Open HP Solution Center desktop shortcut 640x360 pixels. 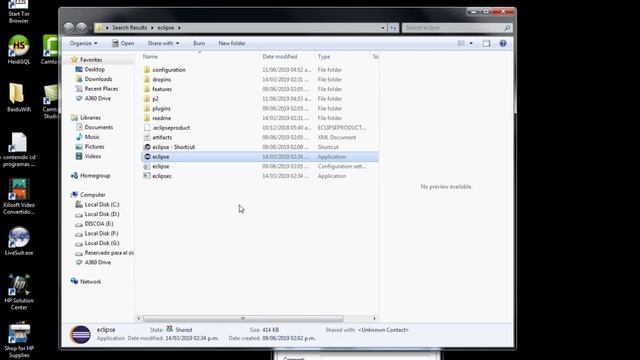pos(19,292)
